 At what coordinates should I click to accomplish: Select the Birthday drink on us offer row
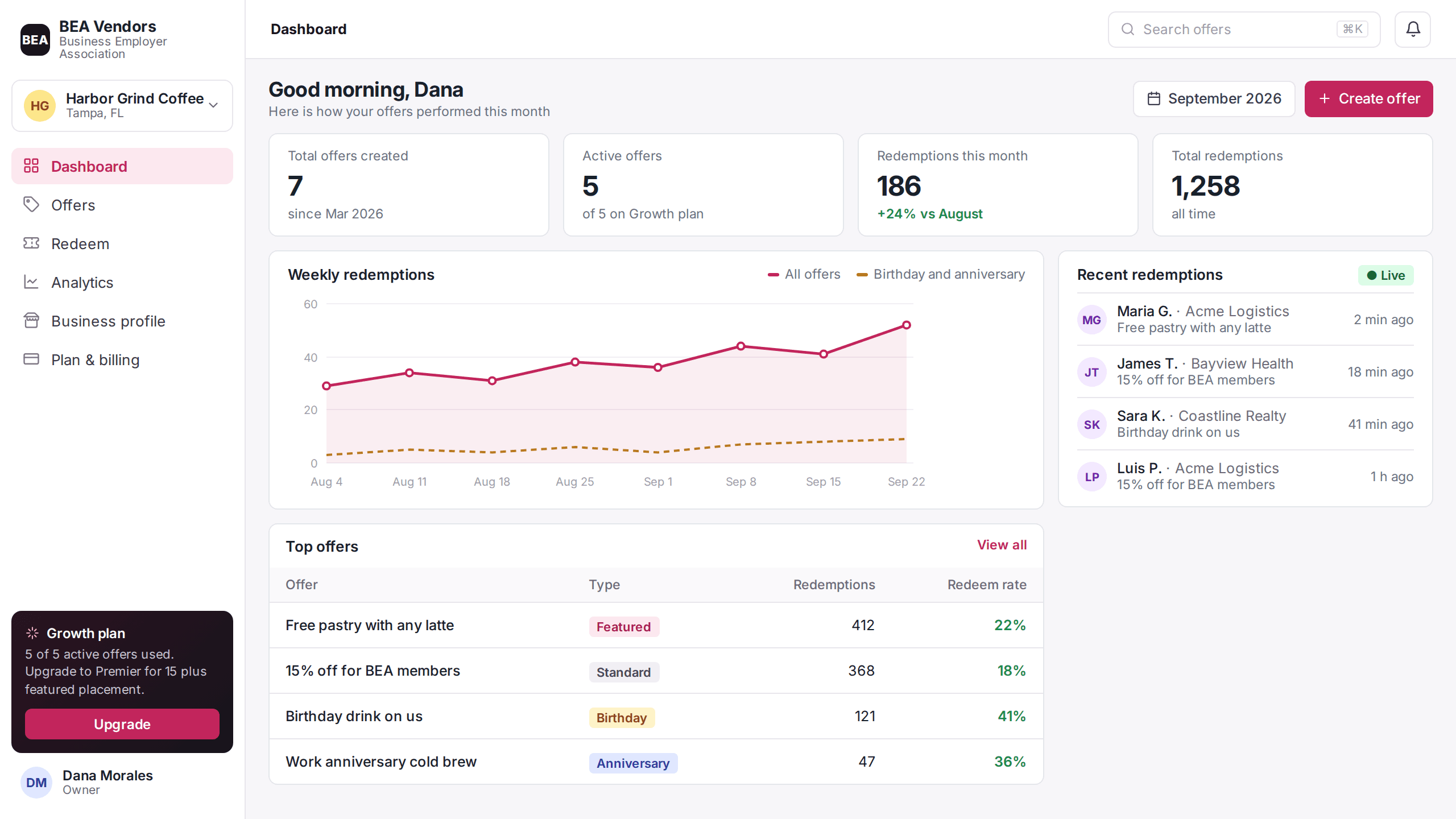656,716
